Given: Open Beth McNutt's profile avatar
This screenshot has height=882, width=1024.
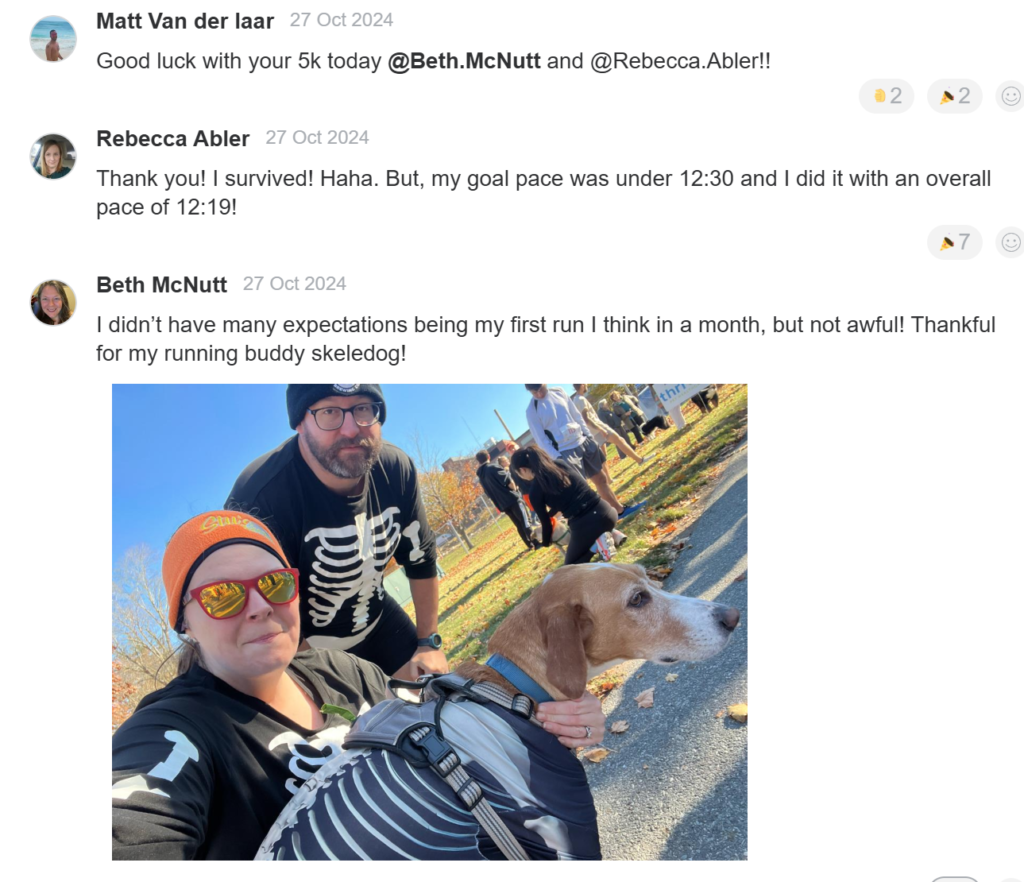Looking at the screenshot, I should [x=53, y=303].
